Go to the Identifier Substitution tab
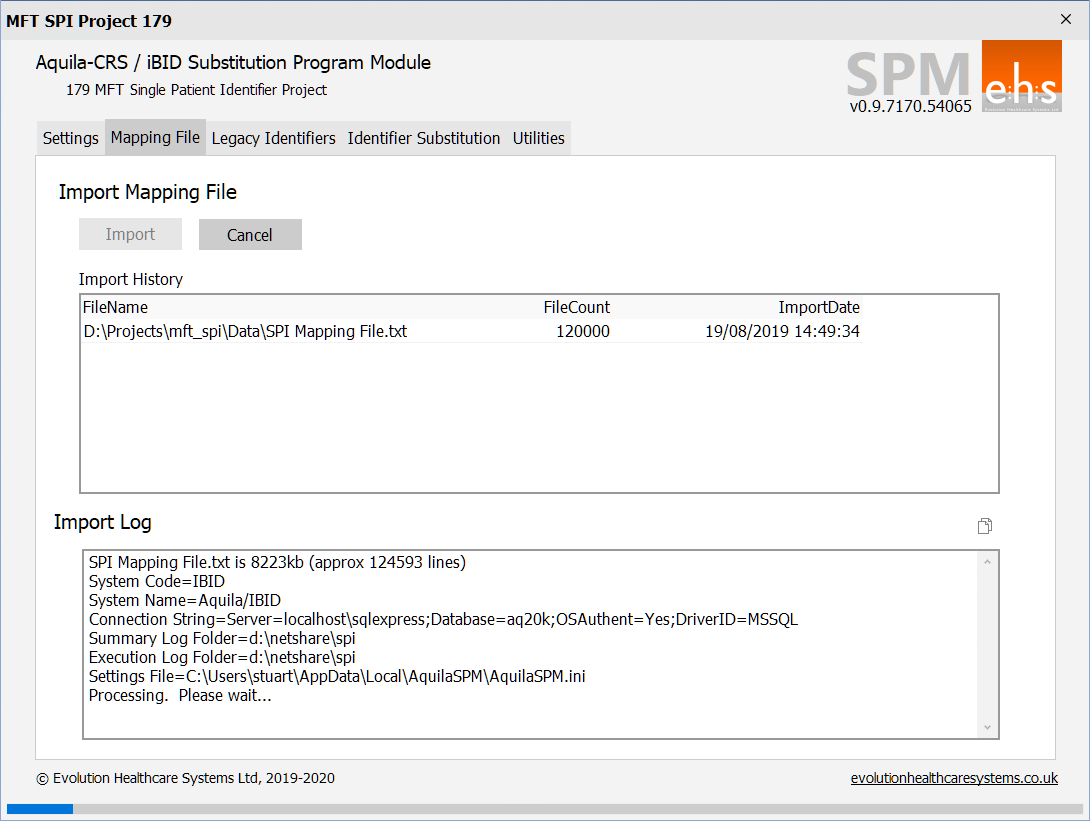The width and height of the screenshot is (1090, 821). click(x=423, y=138)
